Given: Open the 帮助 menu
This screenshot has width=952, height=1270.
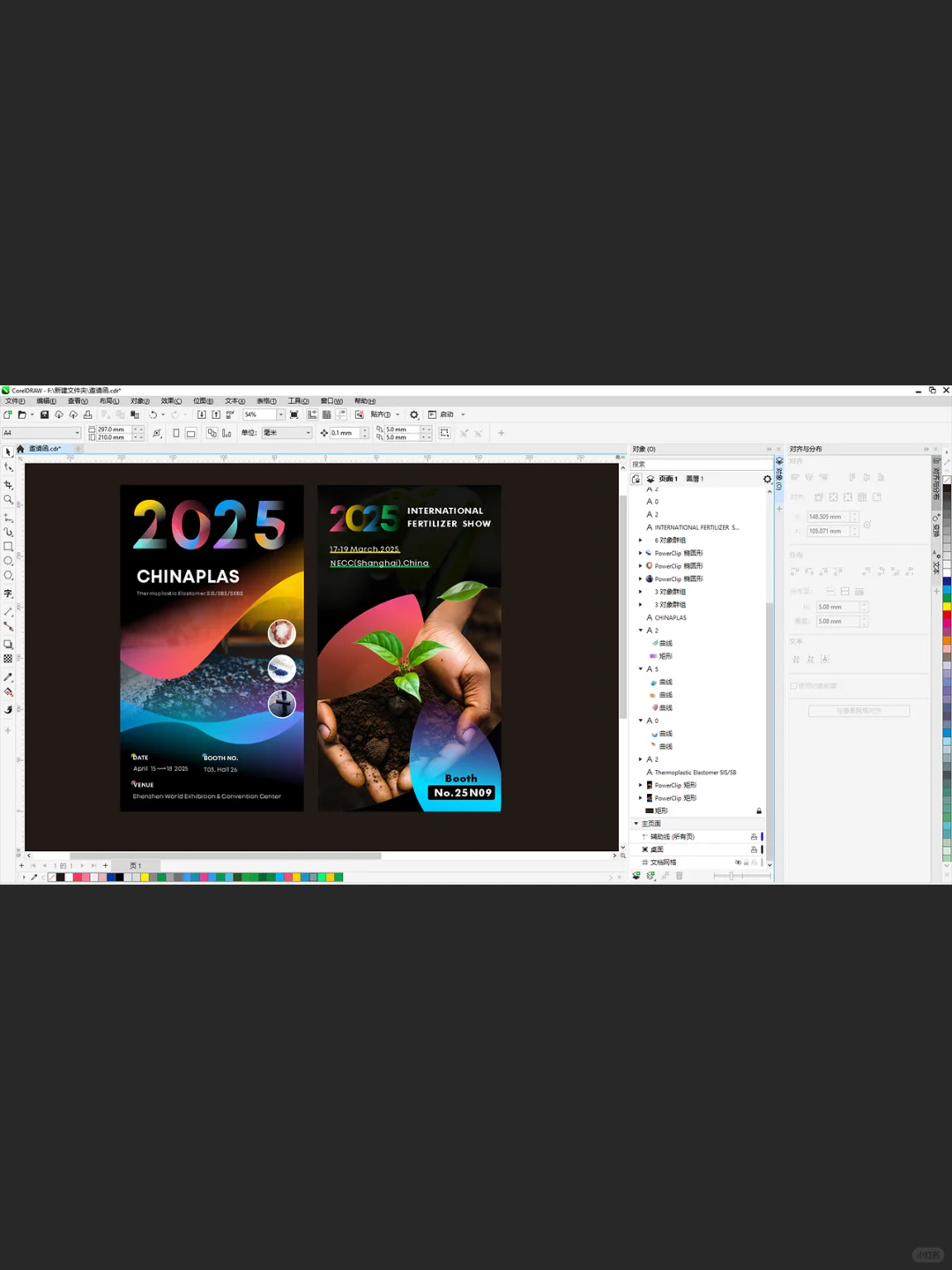Looking at the screenshot, I should pyautogui.click(x=365, y=401).
